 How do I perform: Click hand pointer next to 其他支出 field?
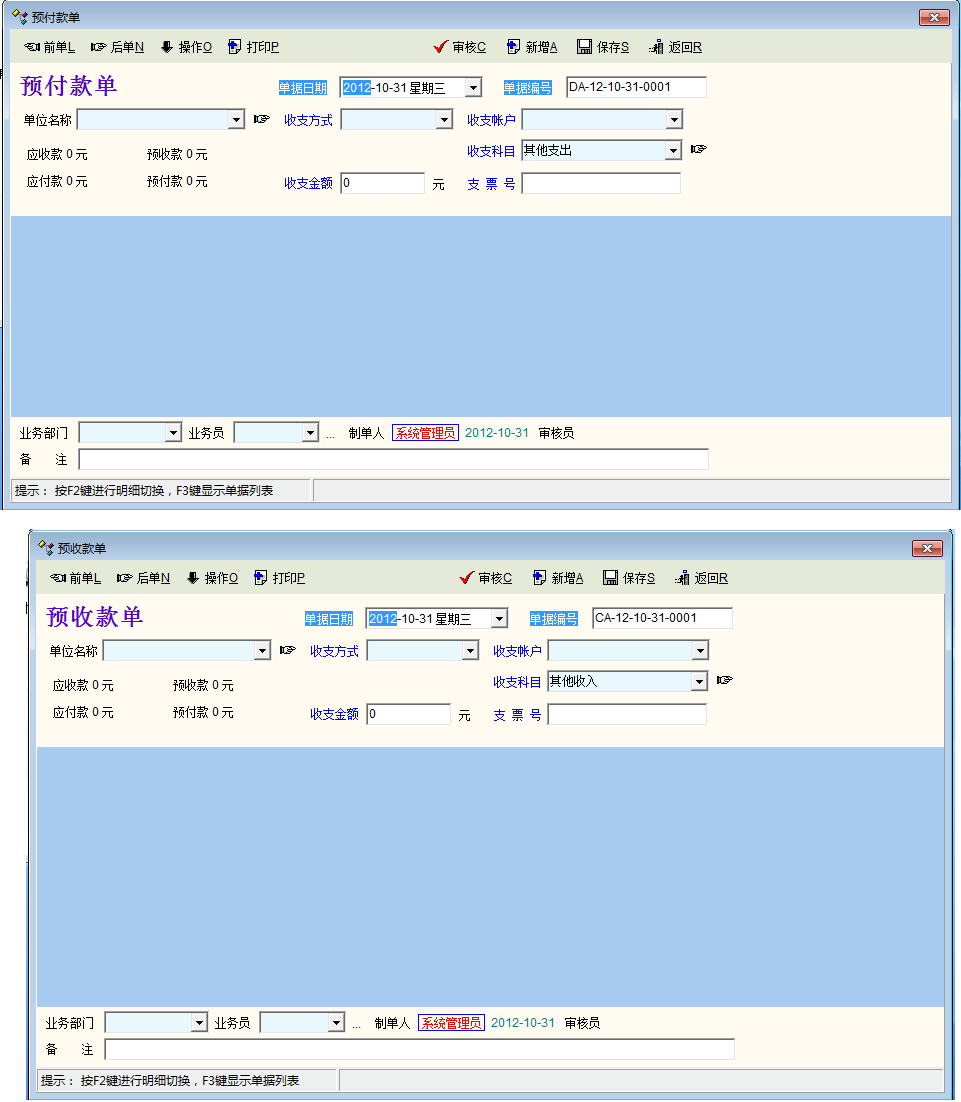699,149
